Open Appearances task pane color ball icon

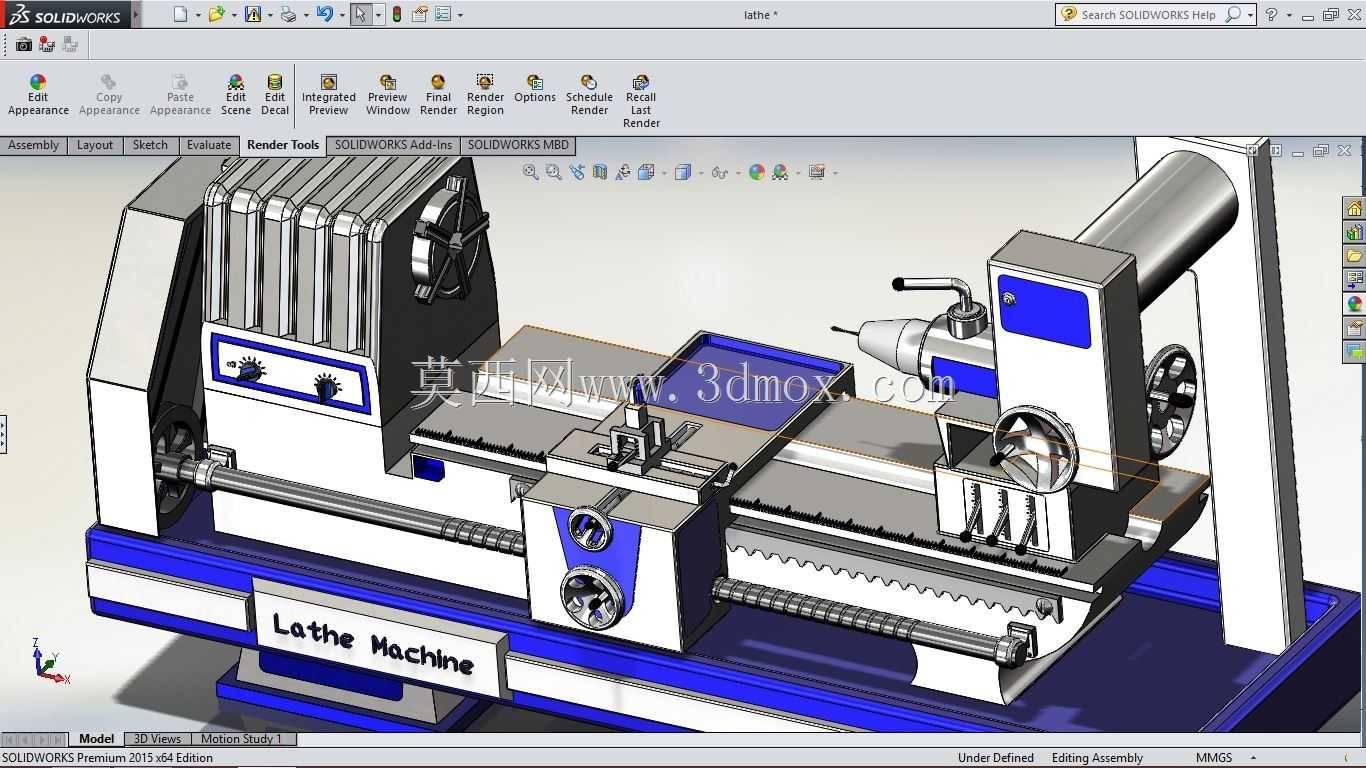pyautogui.click(x=1354, y=304)
